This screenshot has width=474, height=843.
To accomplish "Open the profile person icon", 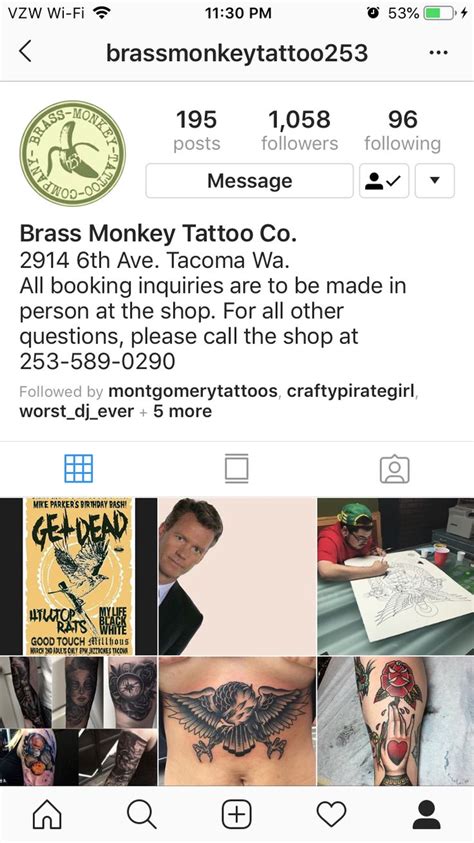I will (x=427, y=814).
